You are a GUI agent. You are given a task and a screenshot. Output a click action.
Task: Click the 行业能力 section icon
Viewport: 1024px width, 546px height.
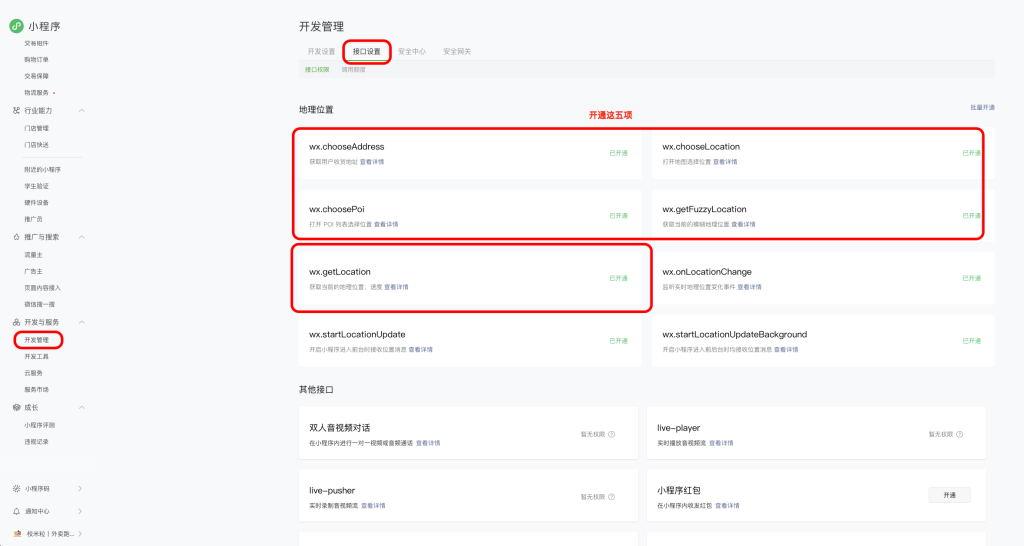(16, 110)
